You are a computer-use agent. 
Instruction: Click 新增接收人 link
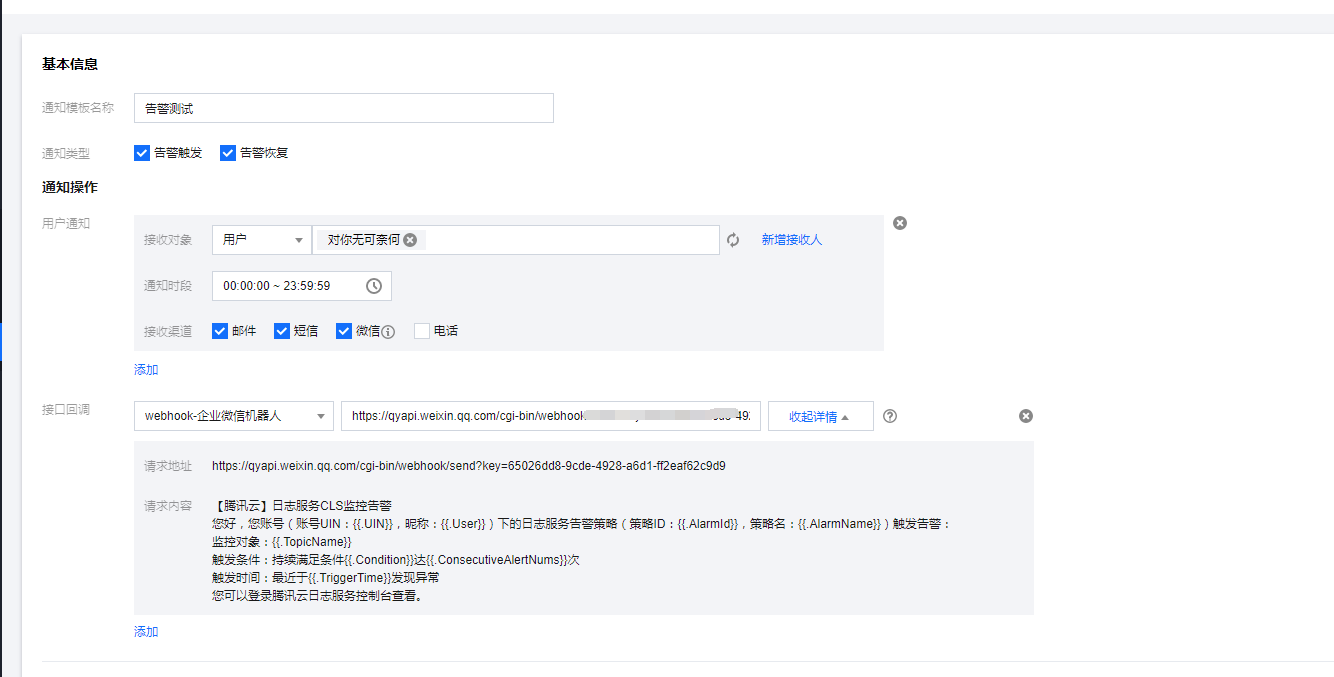[792, 240]
